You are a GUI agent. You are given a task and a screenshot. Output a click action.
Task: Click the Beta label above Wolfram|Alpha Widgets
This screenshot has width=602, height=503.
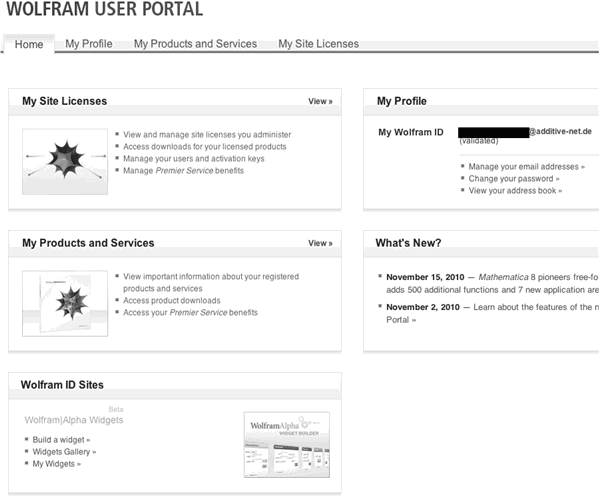pyautogui.click(x=116, y=409)
